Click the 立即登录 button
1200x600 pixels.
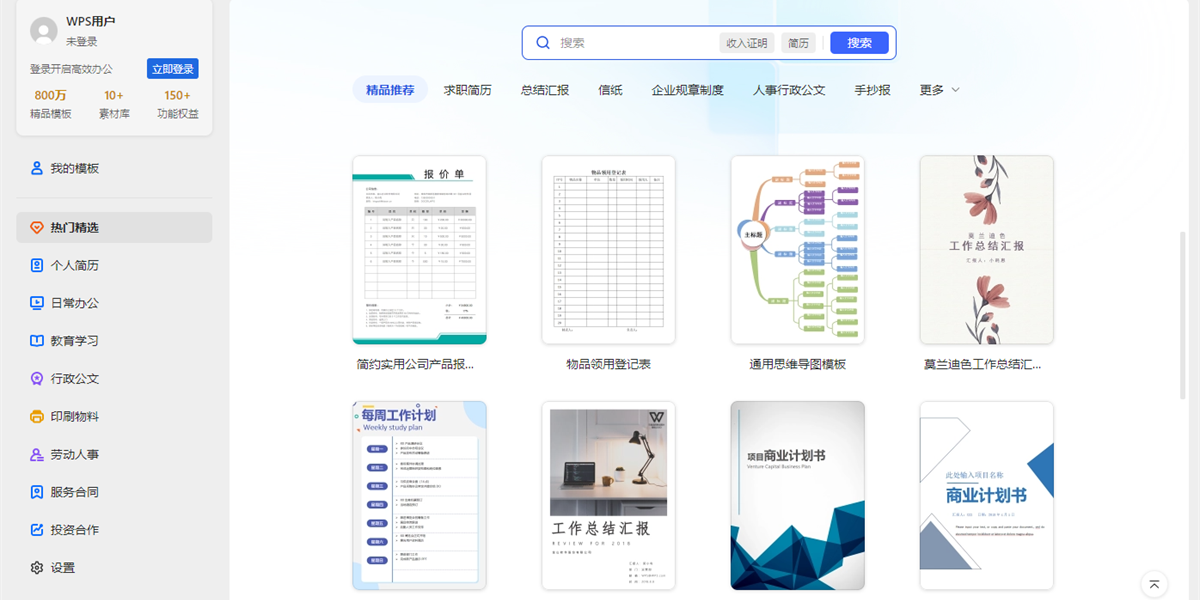pyautogui.click(x=172, y=67)
